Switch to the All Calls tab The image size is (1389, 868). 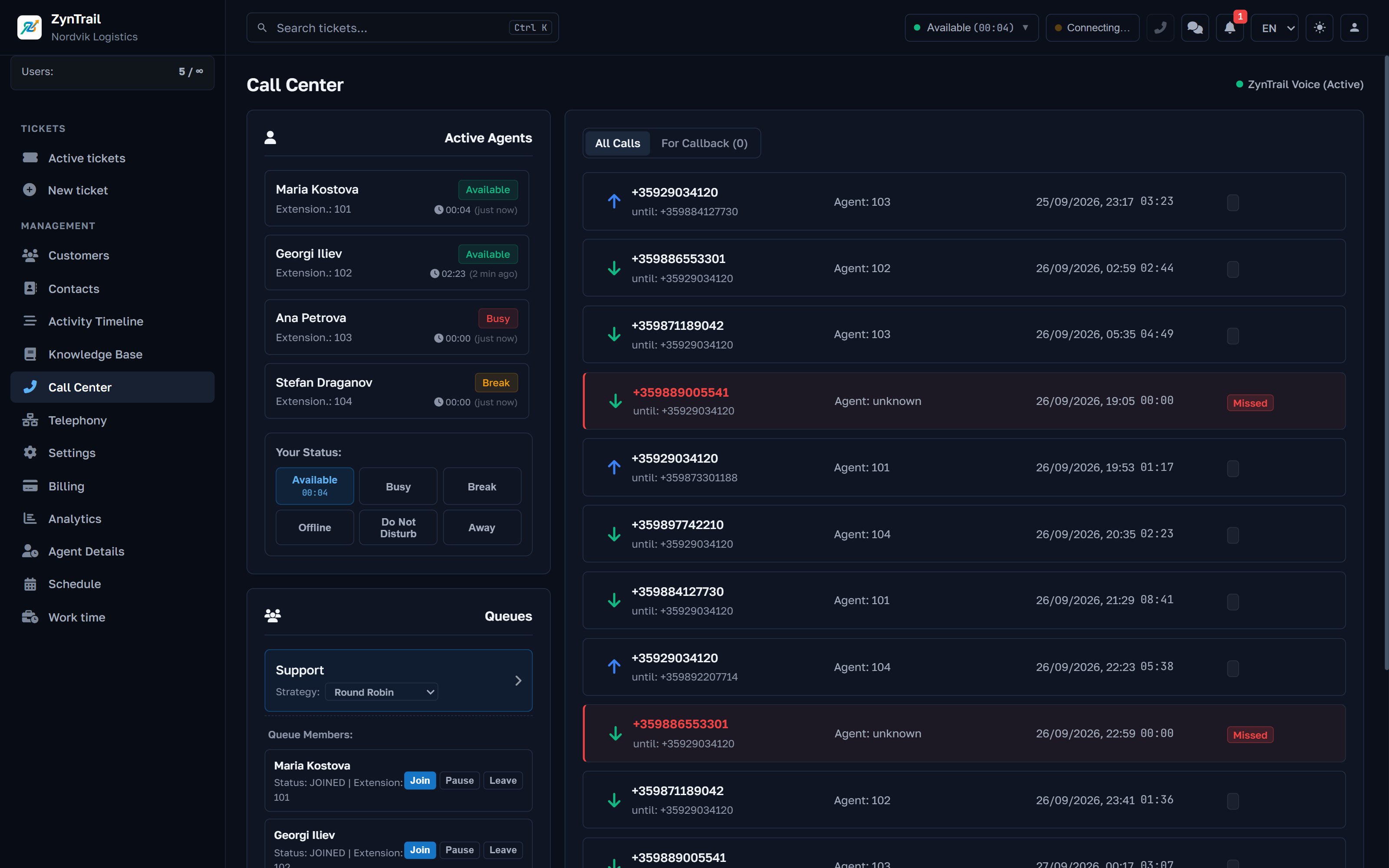pos(618,143)
